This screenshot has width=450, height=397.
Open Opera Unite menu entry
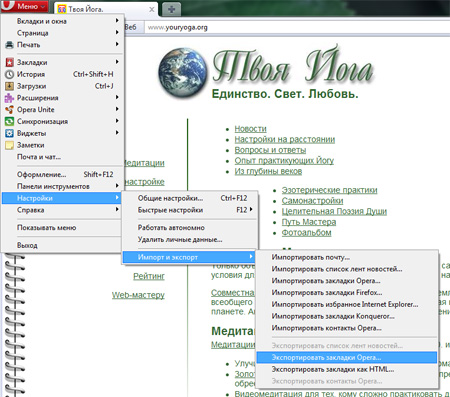click(62, 110)
